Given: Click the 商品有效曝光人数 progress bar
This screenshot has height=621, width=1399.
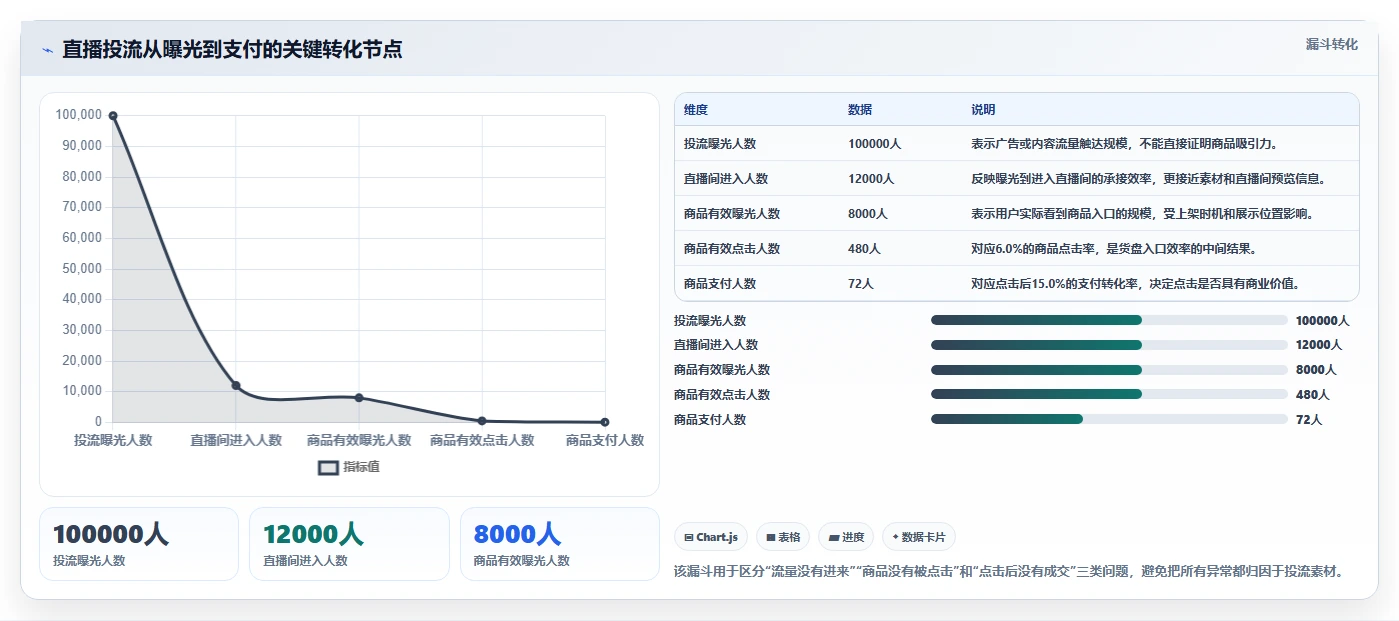Looking at the screenshot, I should click(1109, 370).
